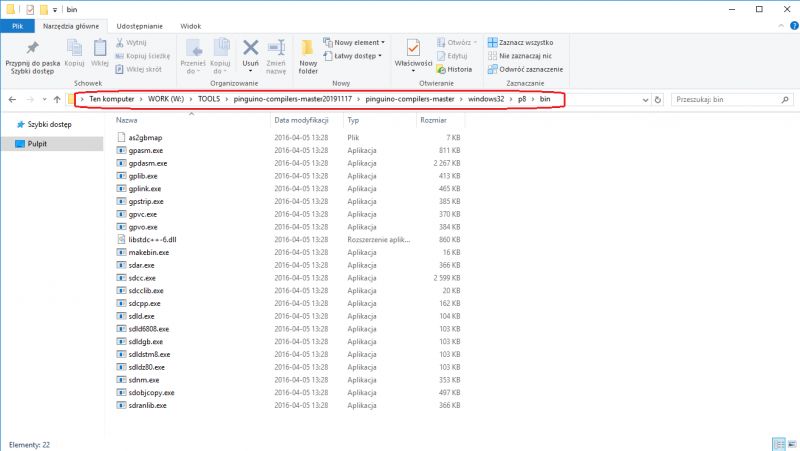Open the Otwórz dropdown
Image resolution: width=800 pixels, height=451 pixels.
457,42
